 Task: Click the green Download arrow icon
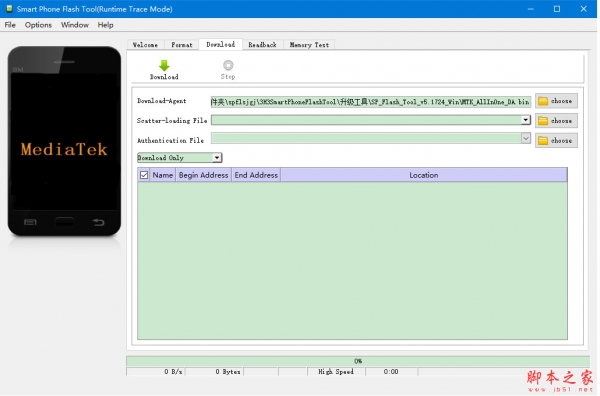point(164,65)
